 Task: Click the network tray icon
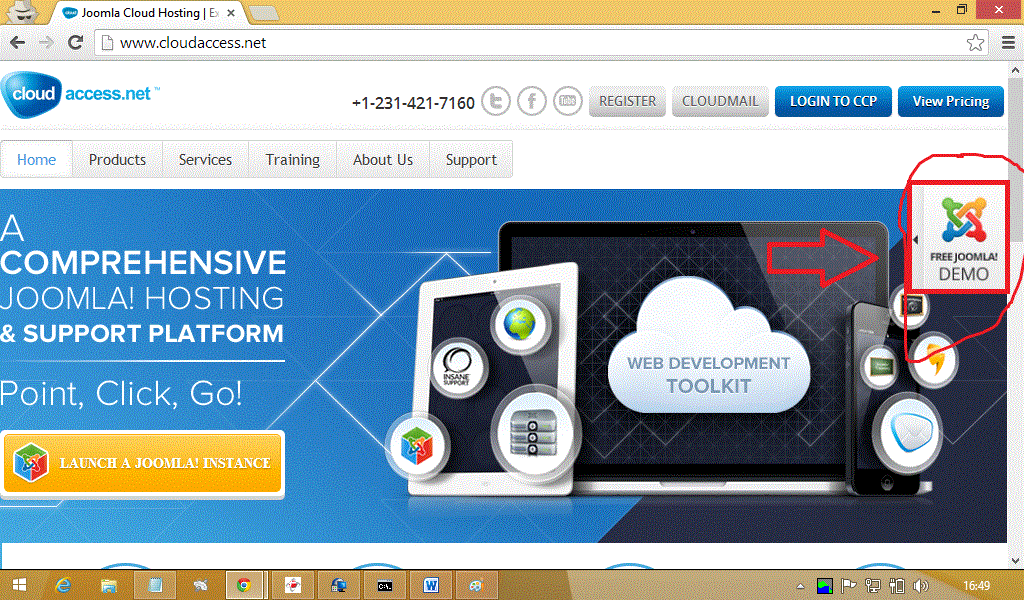click(872, 586)
